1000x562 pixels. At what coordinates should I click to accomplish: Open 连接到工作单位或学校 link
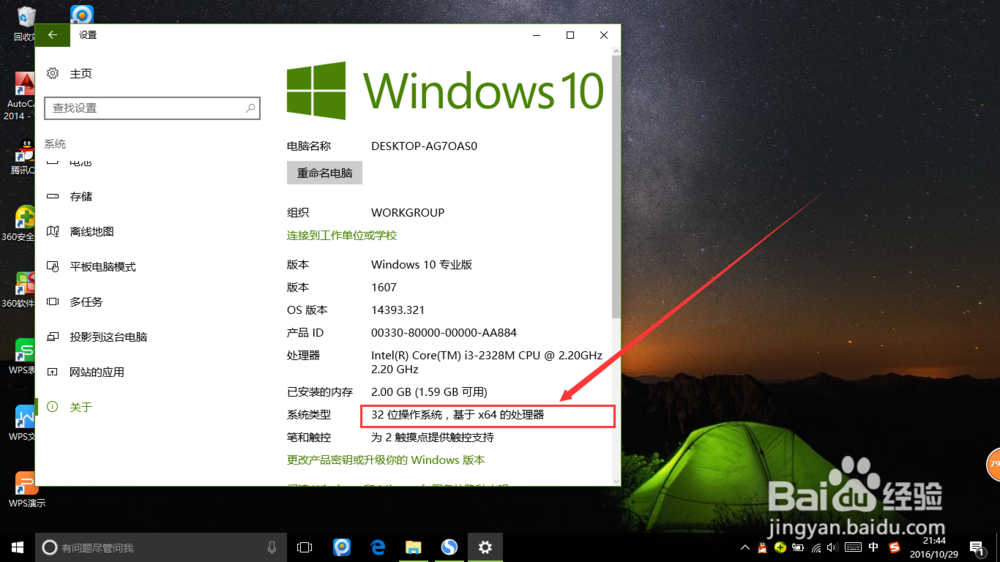click(342, 235)
